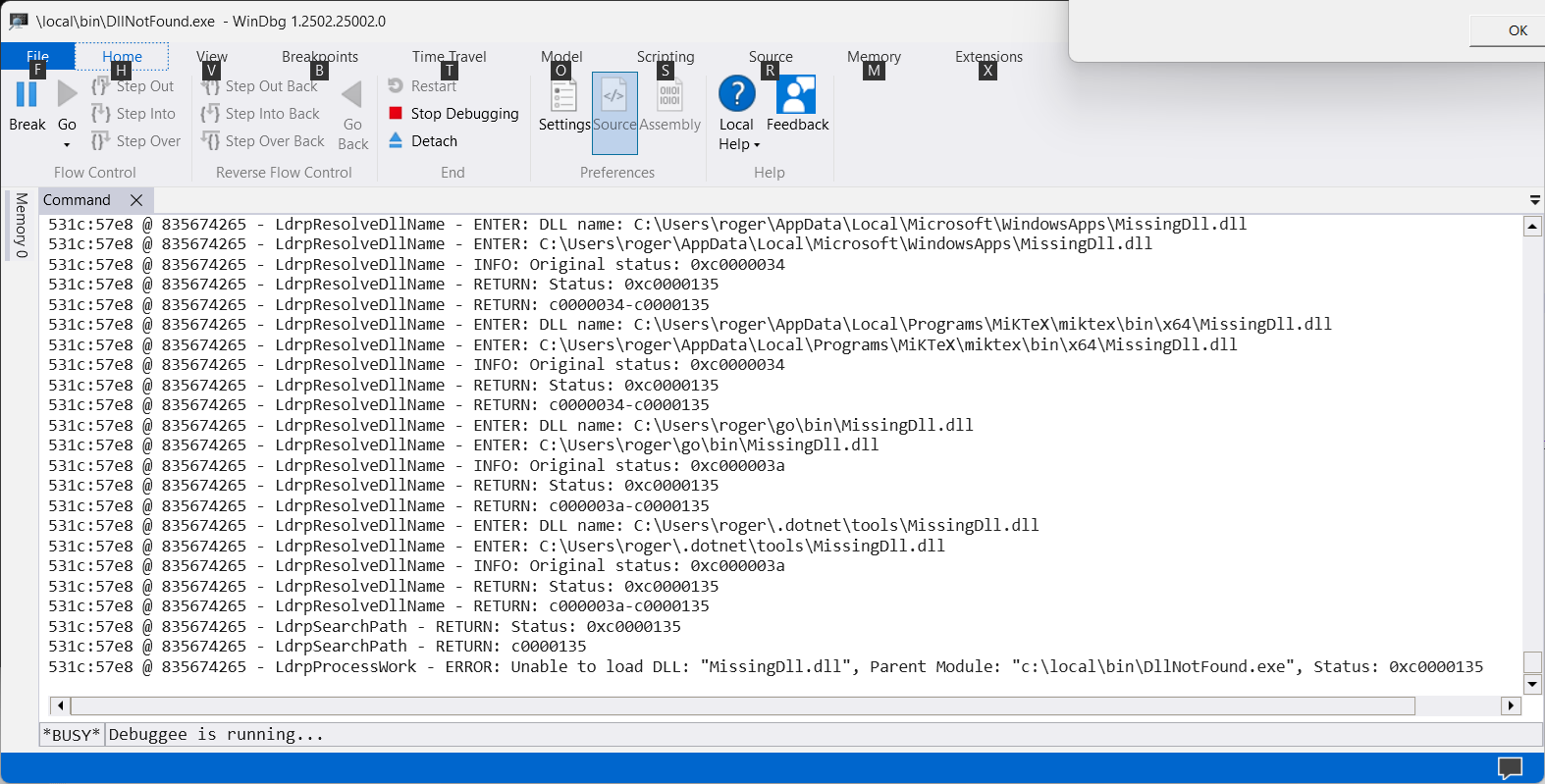Click the horizontal scrollbar left arrow
The image size is (1545, 784).
click(x=60, y=706)
